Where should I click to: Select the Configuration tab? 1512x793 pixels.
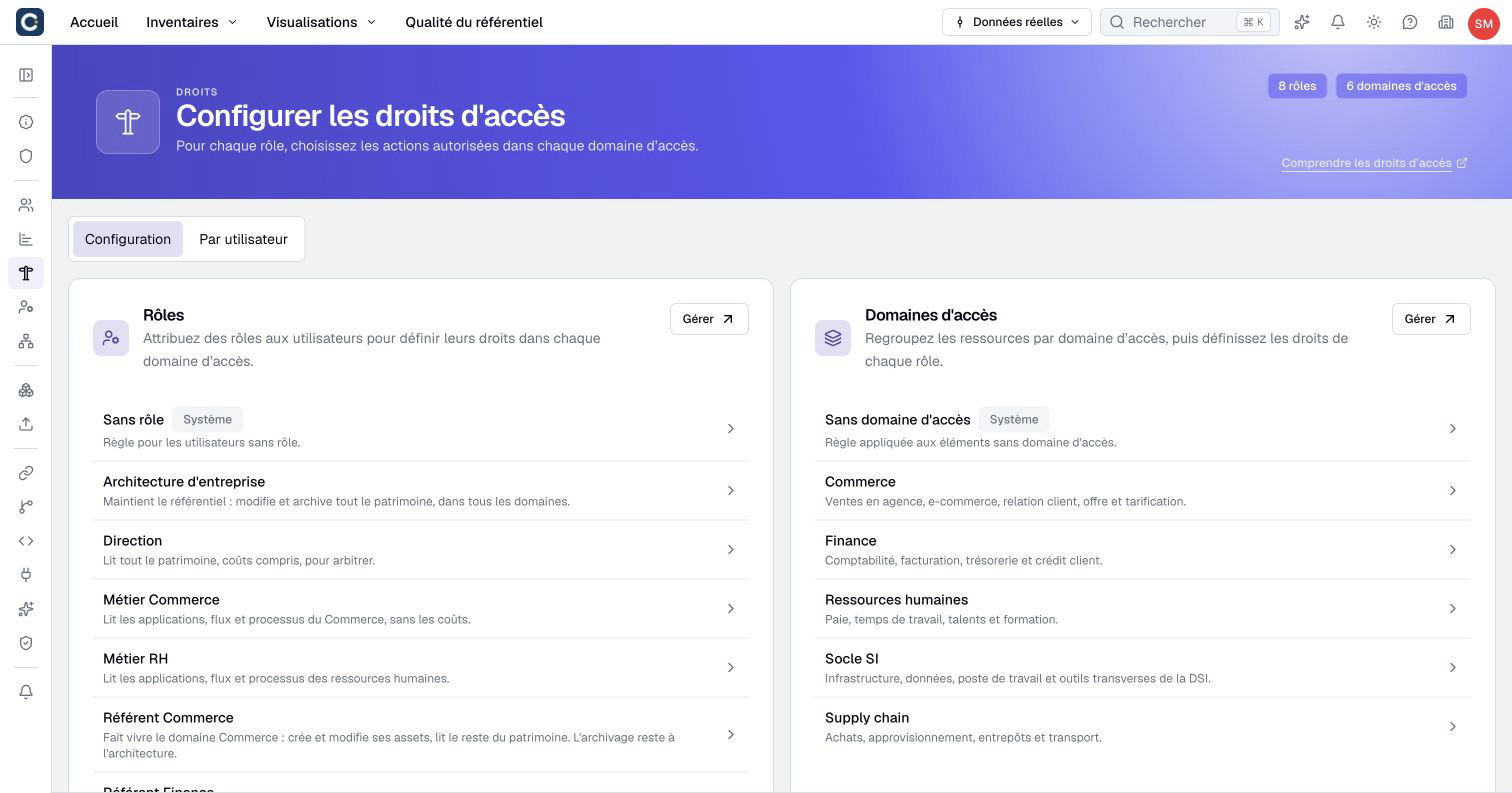(x=128, y=239)
